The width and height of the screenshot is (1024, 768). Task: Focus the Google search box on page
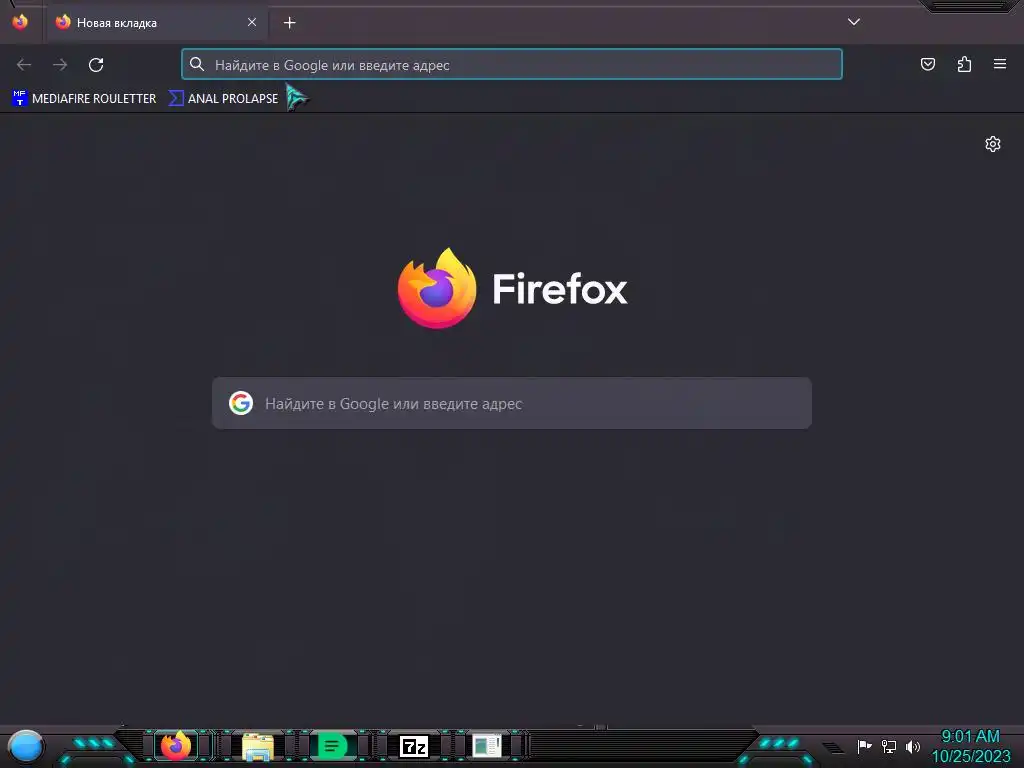pyautogui.click(x=512, y=403)
